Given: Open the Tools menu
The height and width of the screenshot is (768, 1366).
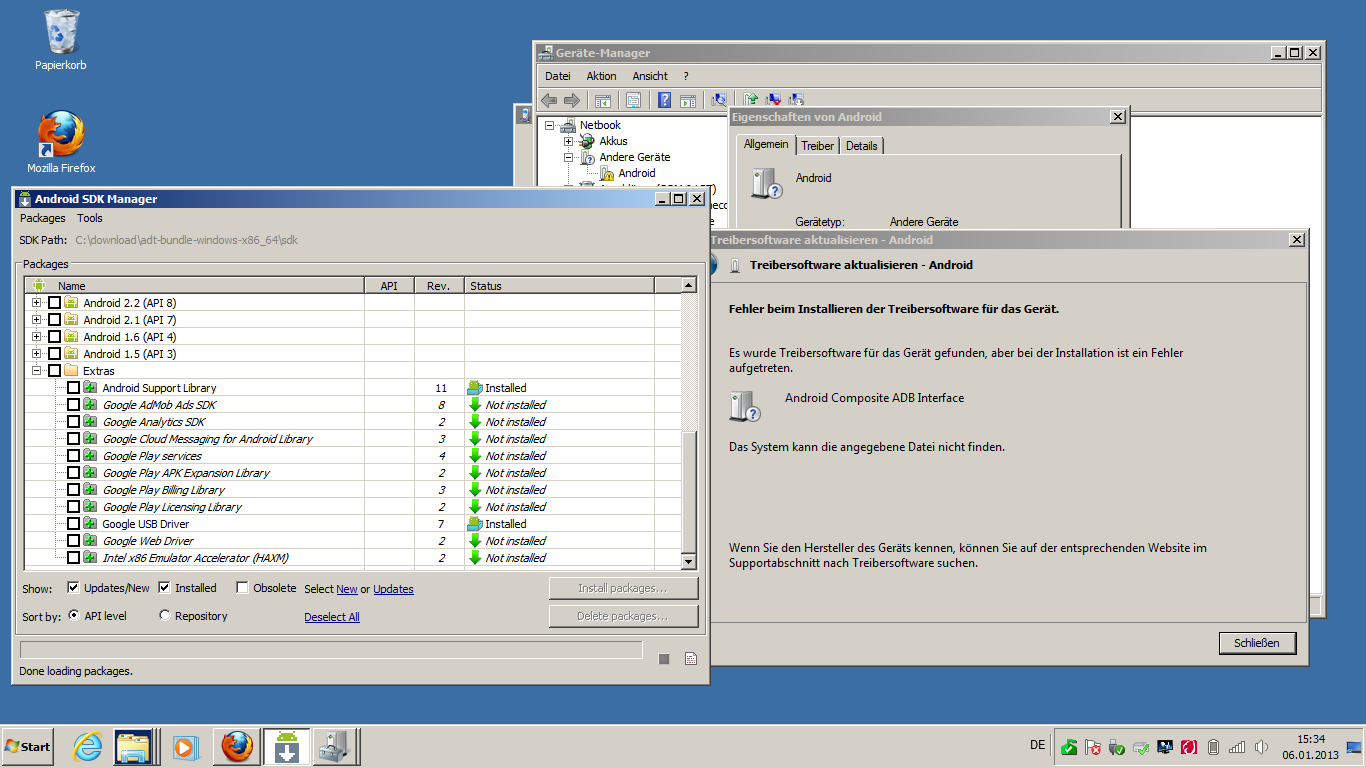Looking at the screenshot, I should tap(90, 218).
